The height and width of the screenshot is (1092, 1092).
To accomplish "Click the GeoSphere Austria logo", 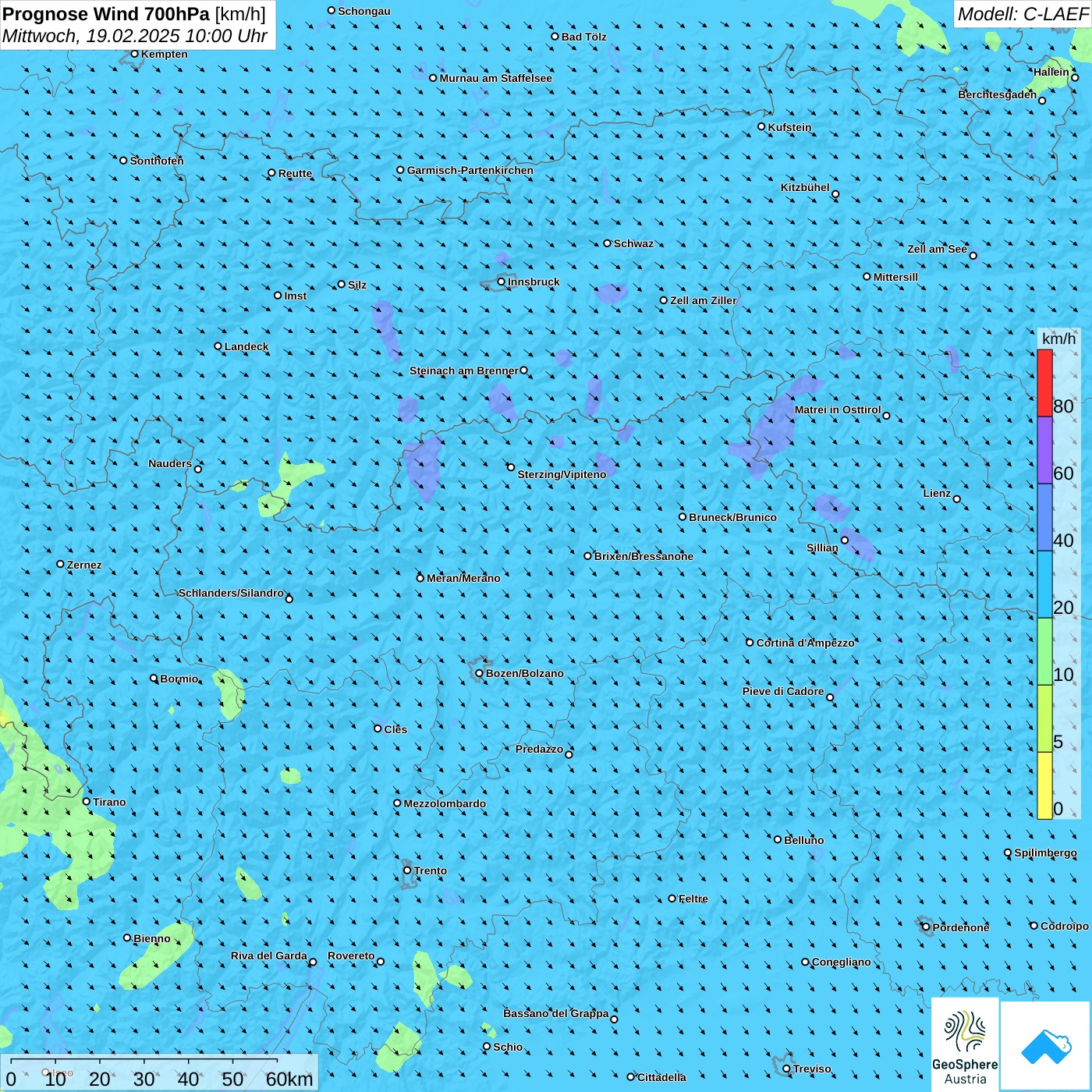I will [x=965, y=1044].
